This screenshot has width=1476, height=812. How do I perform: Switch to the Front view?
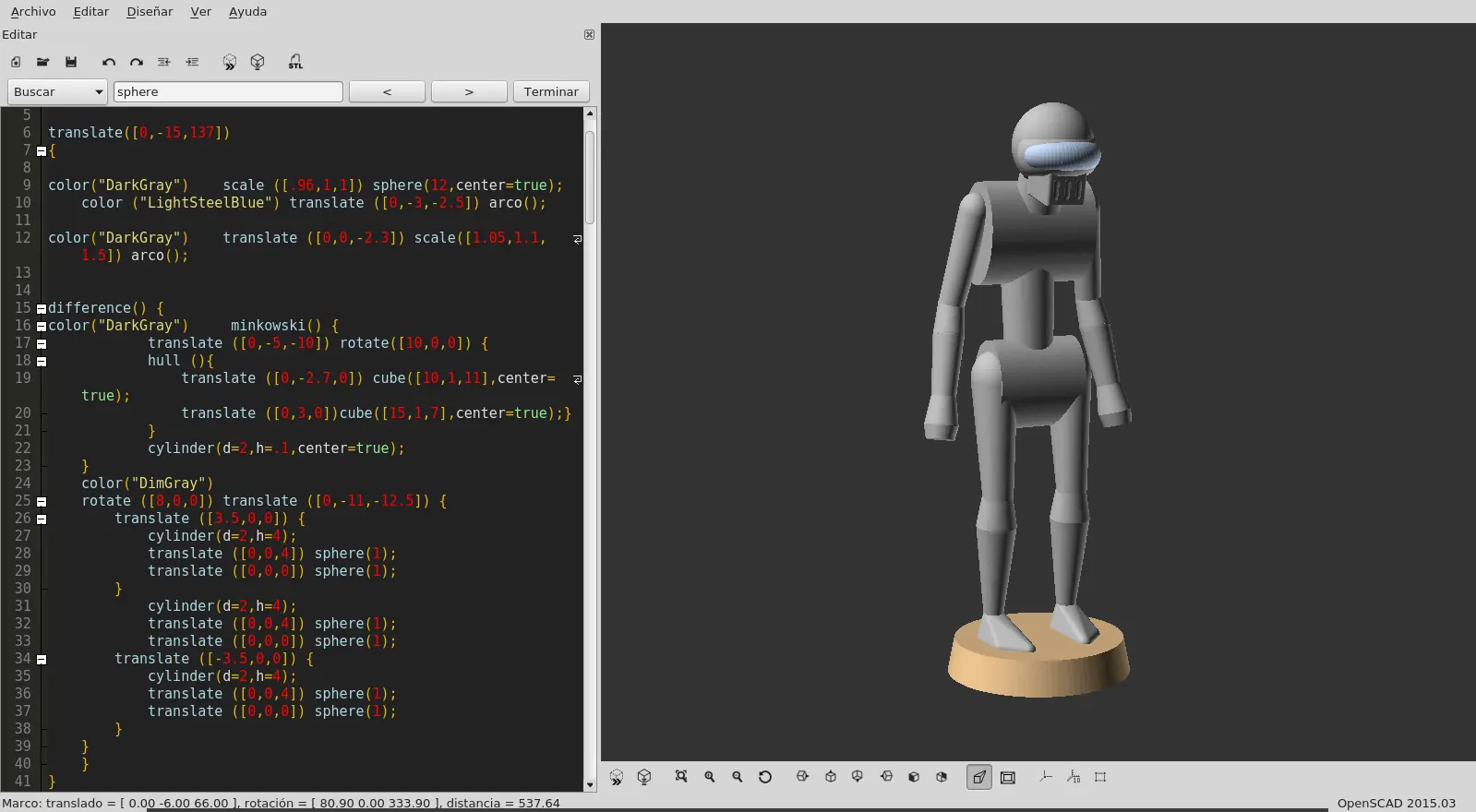(x=914, y=777)
